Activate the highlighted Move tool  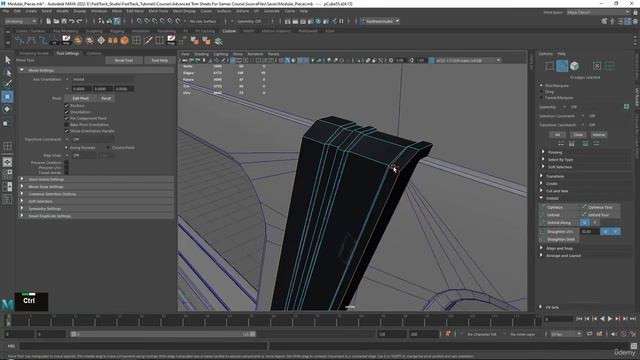click(7, 97)
